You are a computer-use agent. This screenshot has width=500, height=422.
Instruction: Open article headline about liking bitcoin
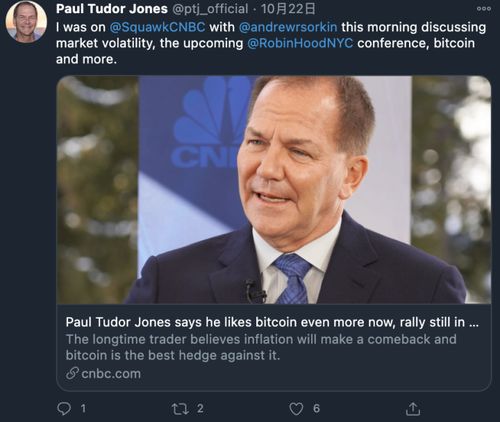click(272, 322)
